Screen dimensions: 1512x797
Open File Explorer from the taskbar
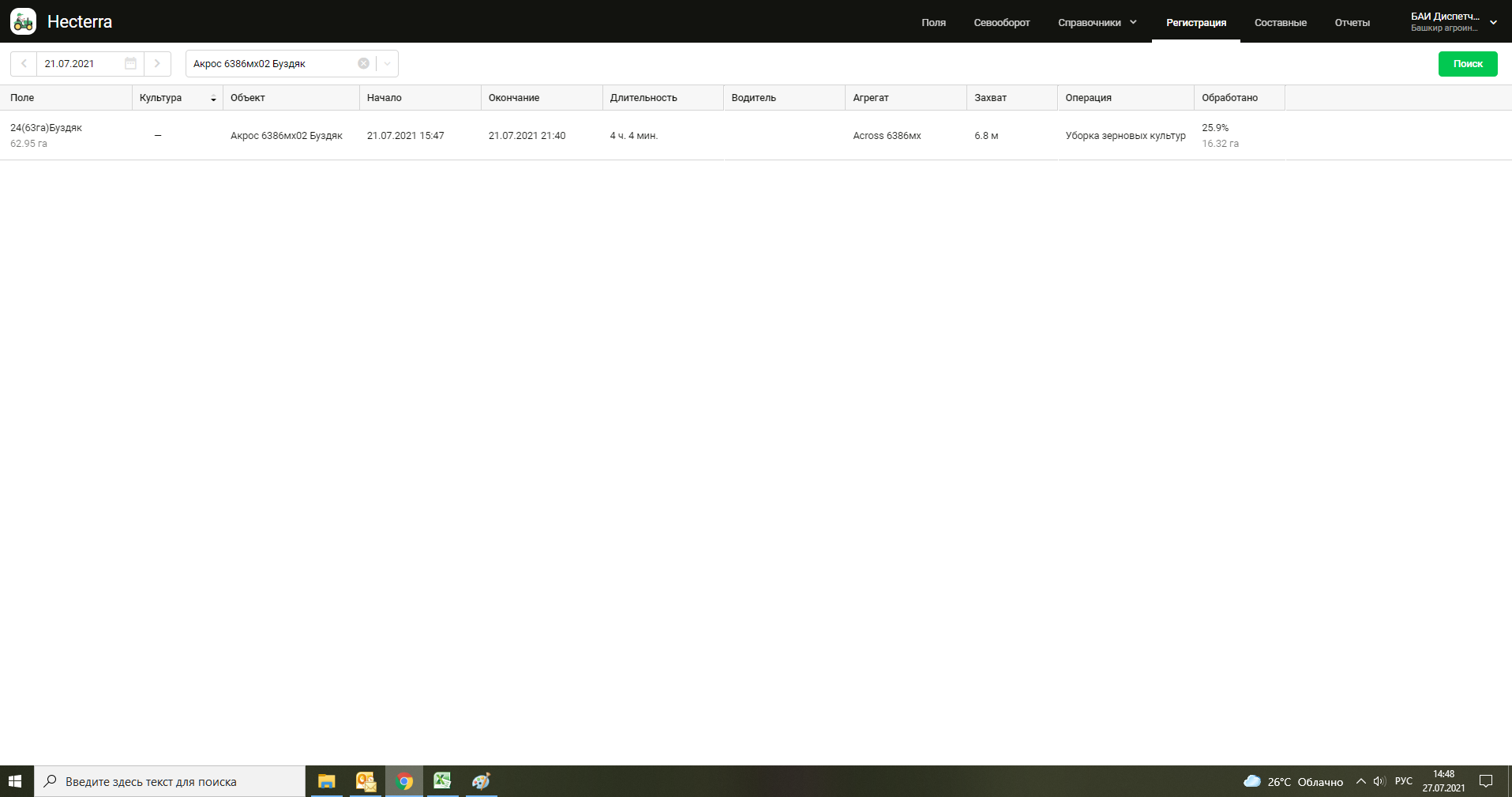pos(326,781)
